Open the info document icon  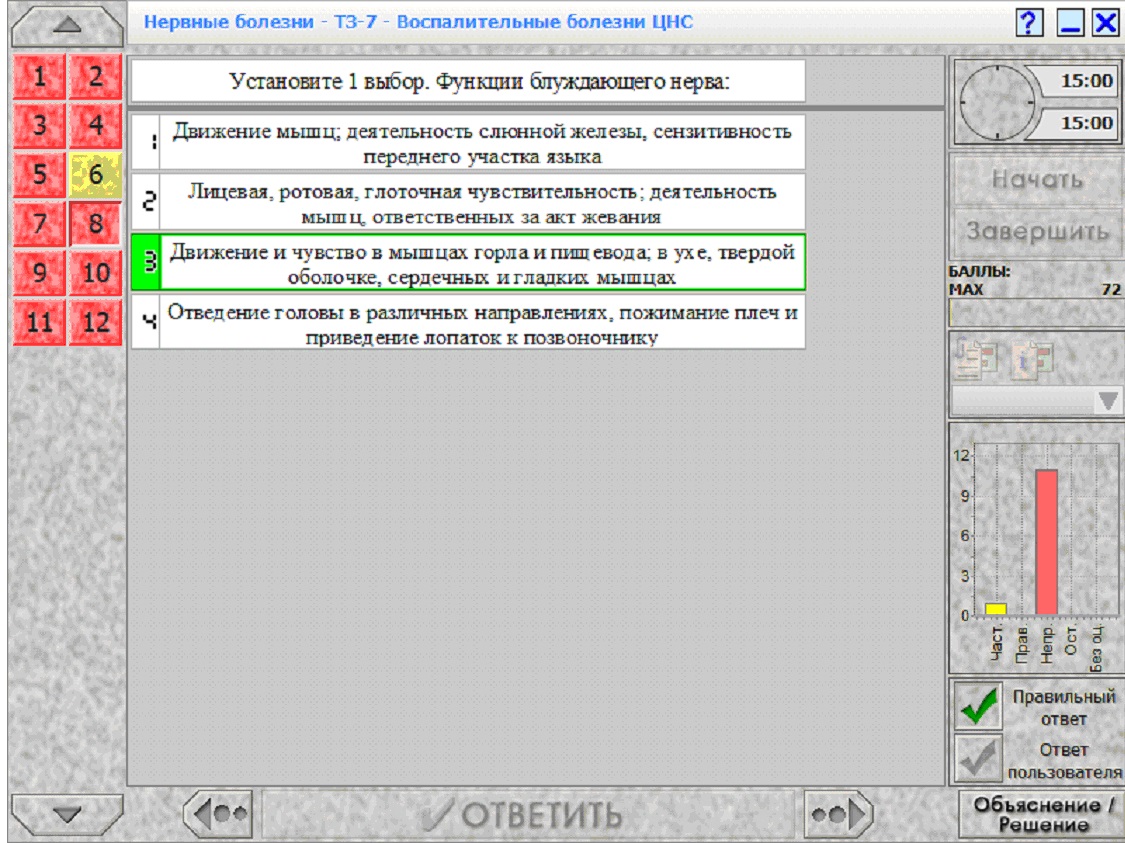[x=1032, y=358]
